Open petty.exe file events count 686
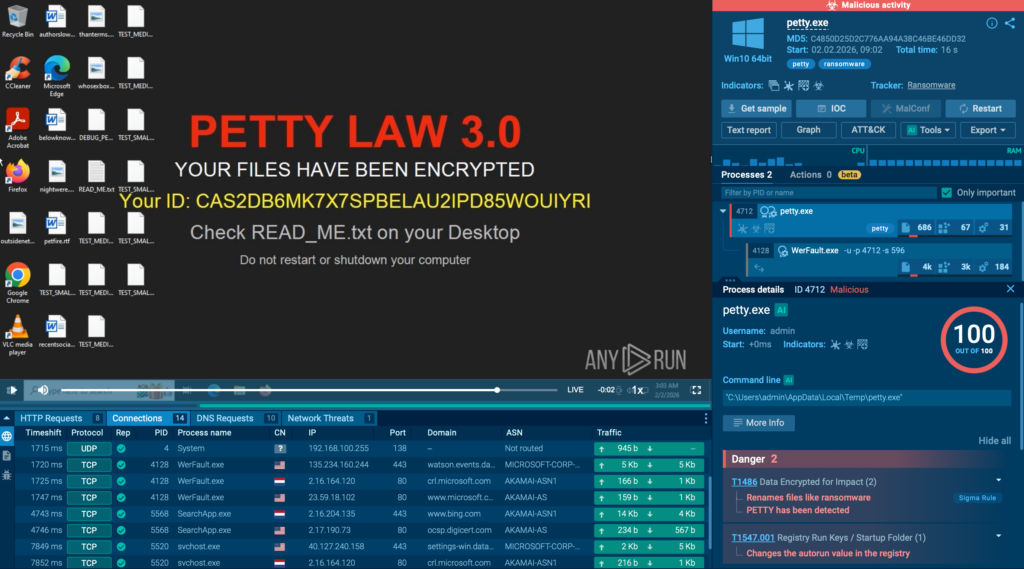 click(917, 228)
